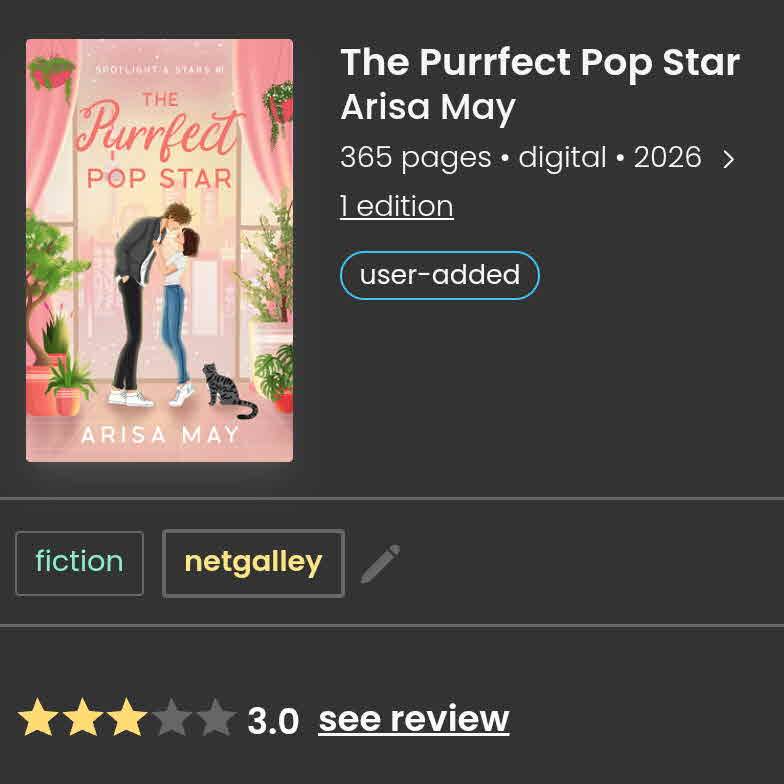Open The Purrfect Pop Star cover image

[x=159, y=250]
